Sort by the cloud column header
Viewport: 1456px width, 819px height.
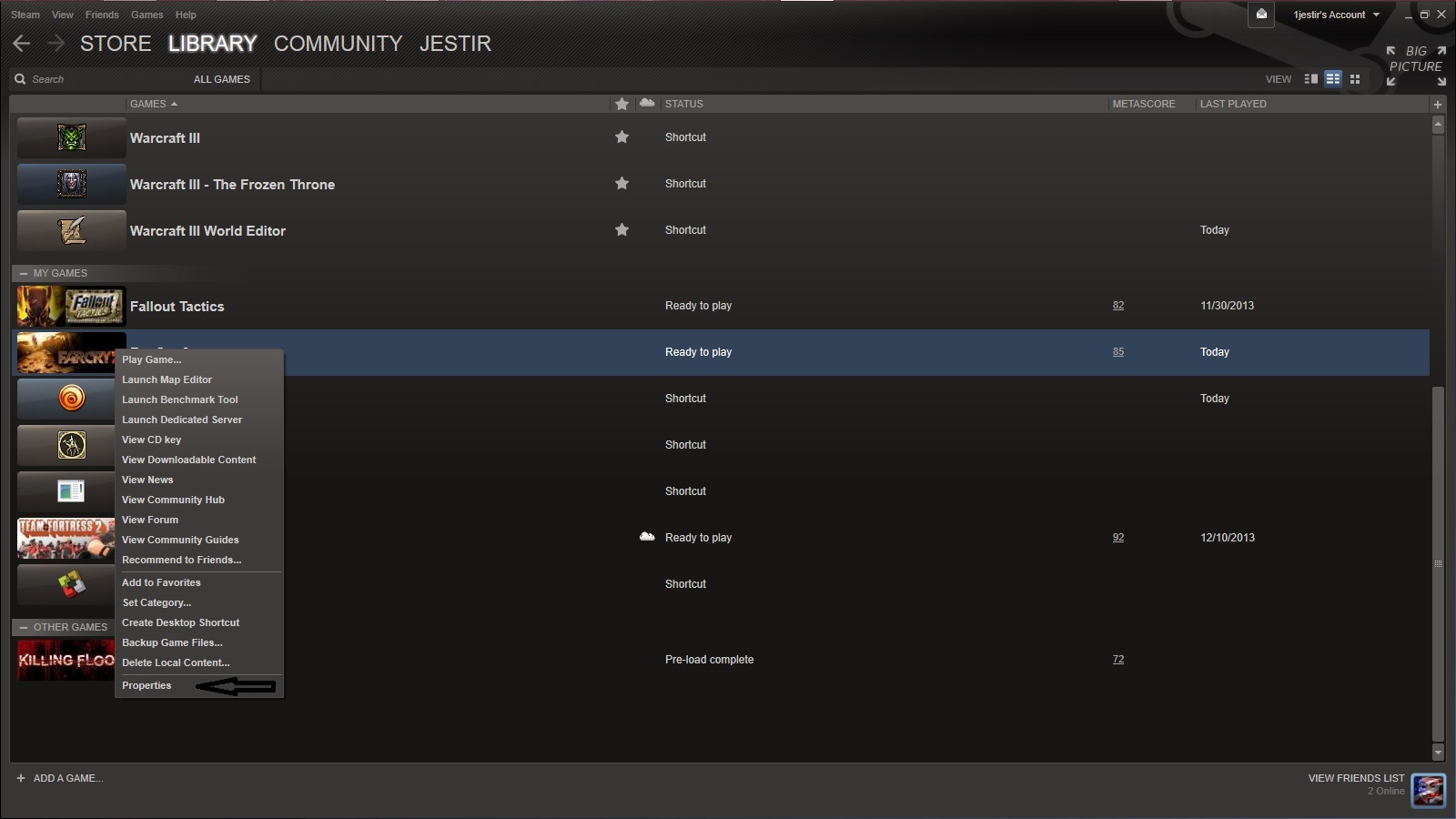coord(647,103)
